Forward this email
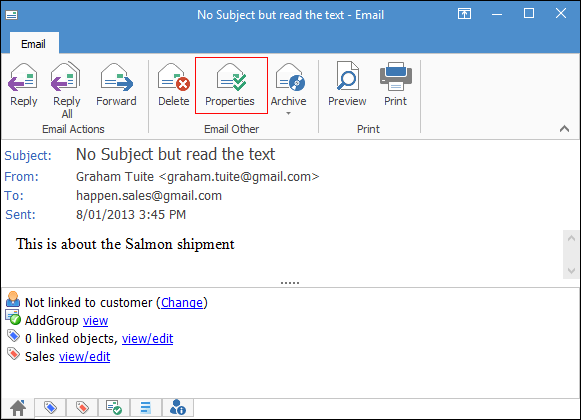This screenshot has height=420, width=581. (x=116, y=85)
